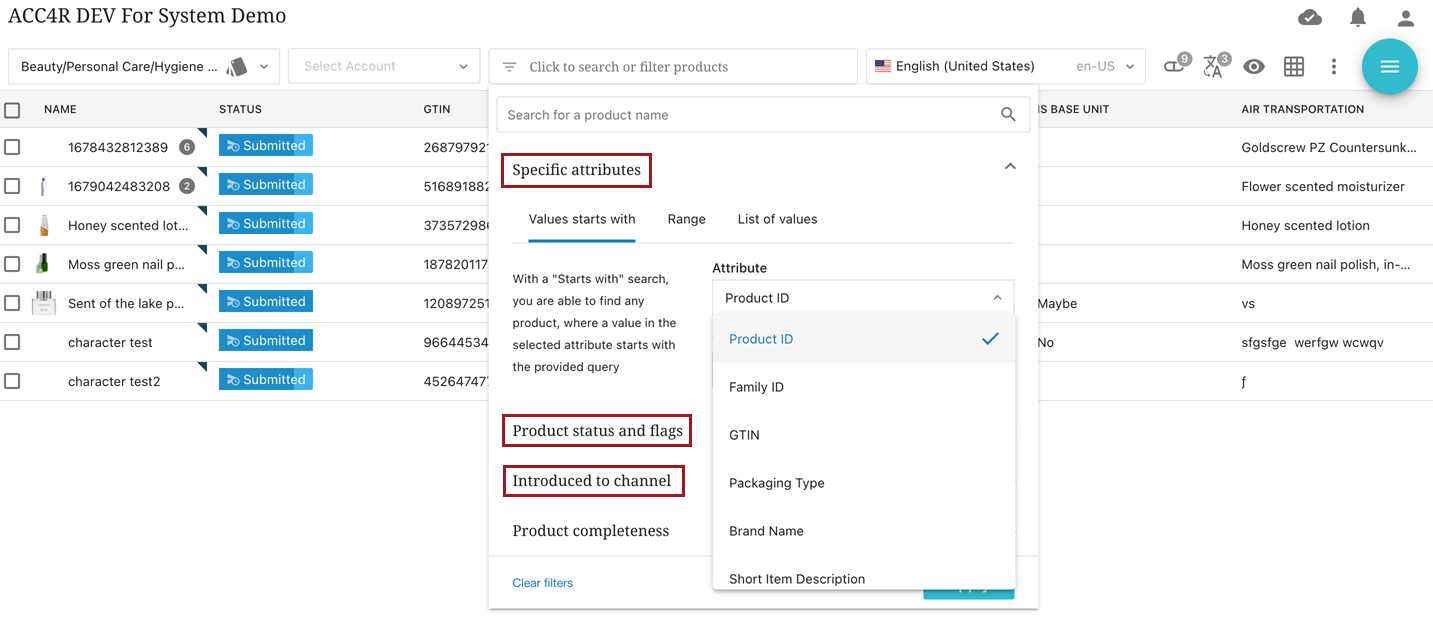
Task: Toggle the preview eye icon
Action: click(x=1254, y=66)
